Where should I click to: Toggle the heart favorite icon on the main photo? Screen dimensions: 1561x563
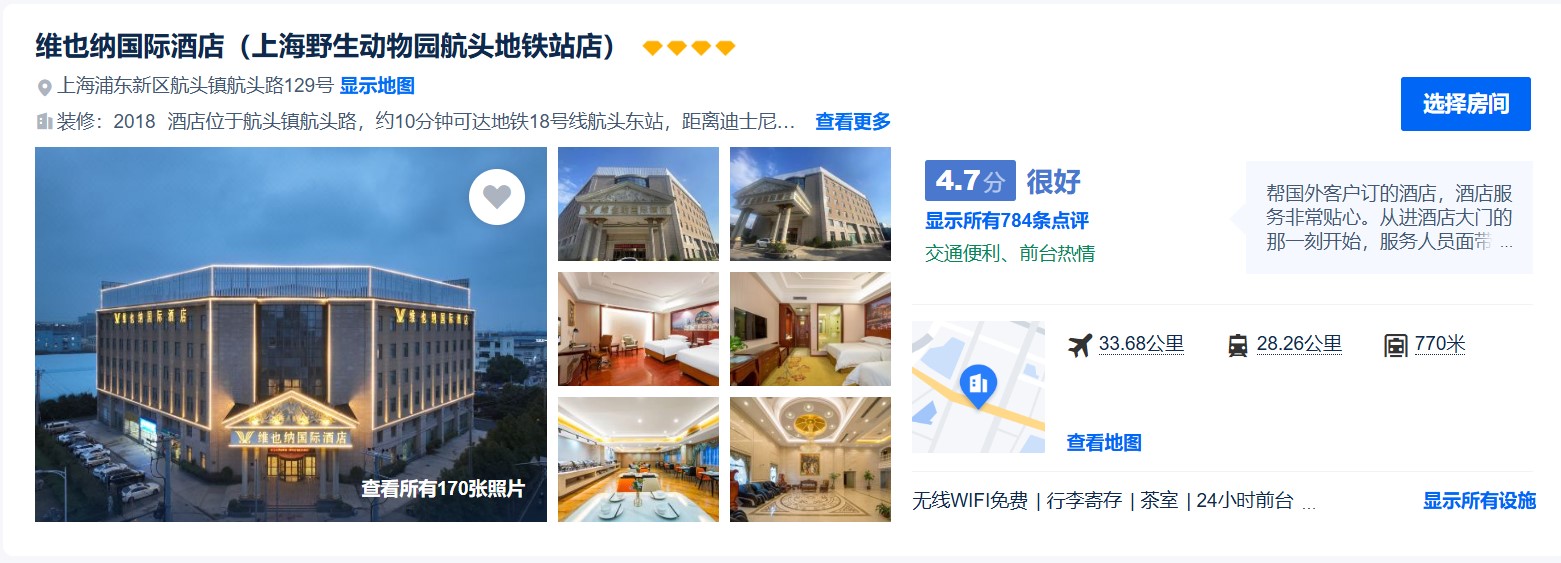tap(497, 197)
